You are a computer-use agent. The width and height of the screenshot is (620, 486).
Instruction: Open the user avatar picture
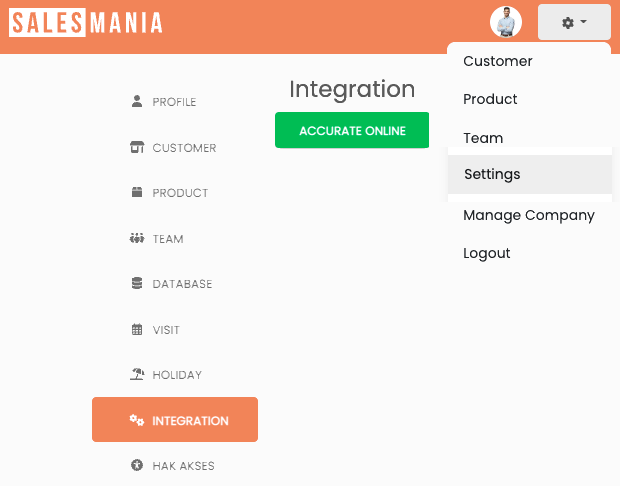click(x=507, y=22)
